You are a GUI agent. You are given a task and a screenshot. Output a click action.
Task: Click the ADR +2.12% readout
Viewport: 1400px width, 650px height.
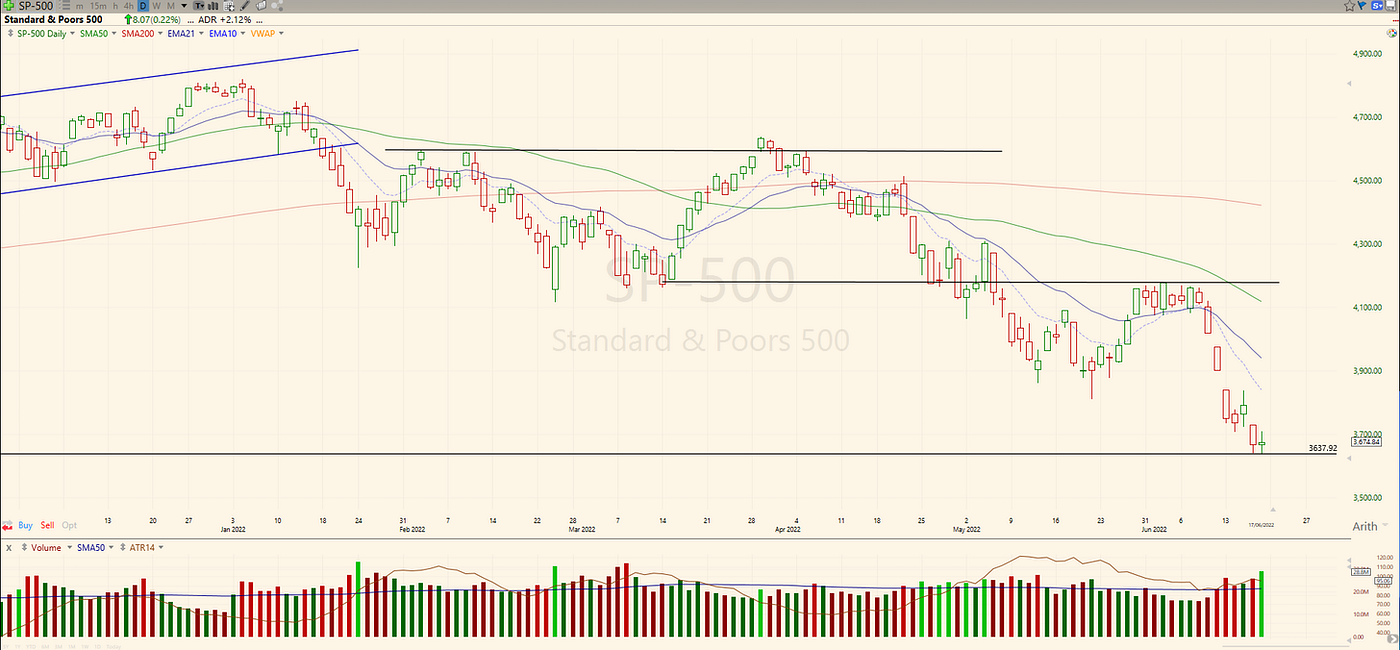[225, 20]
